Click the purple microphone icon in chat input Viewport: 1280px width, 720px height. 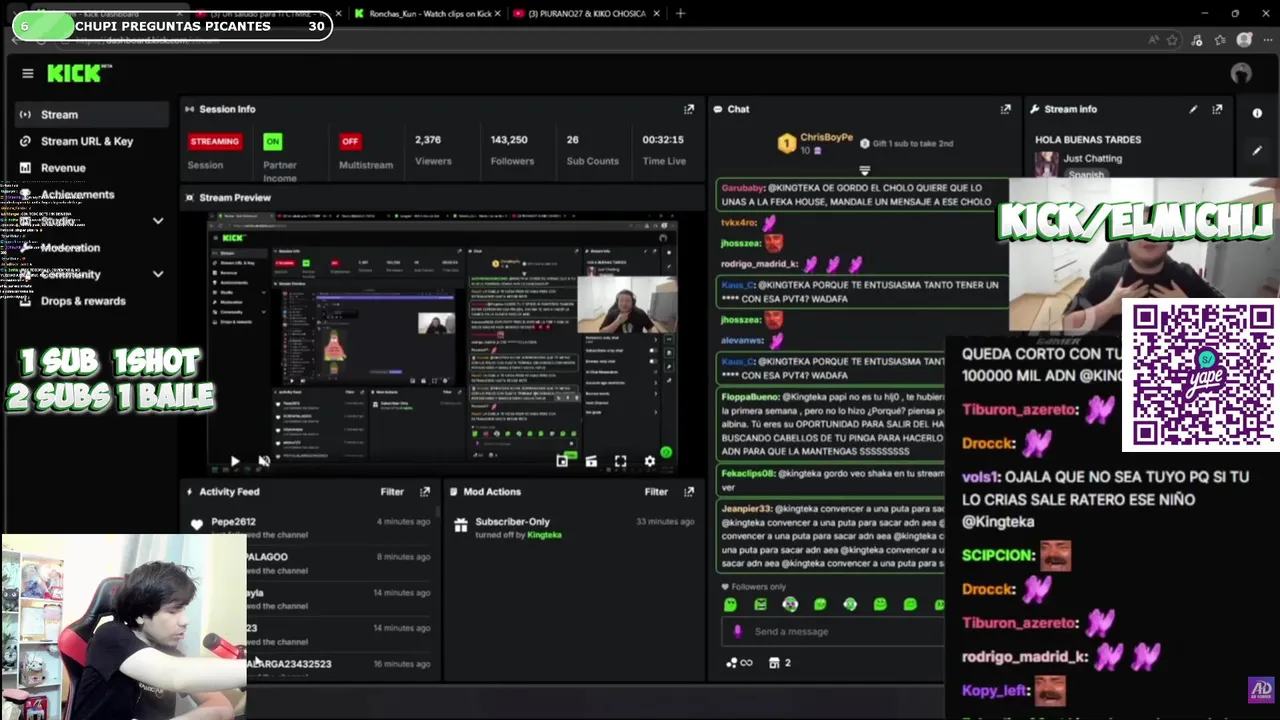738,631
